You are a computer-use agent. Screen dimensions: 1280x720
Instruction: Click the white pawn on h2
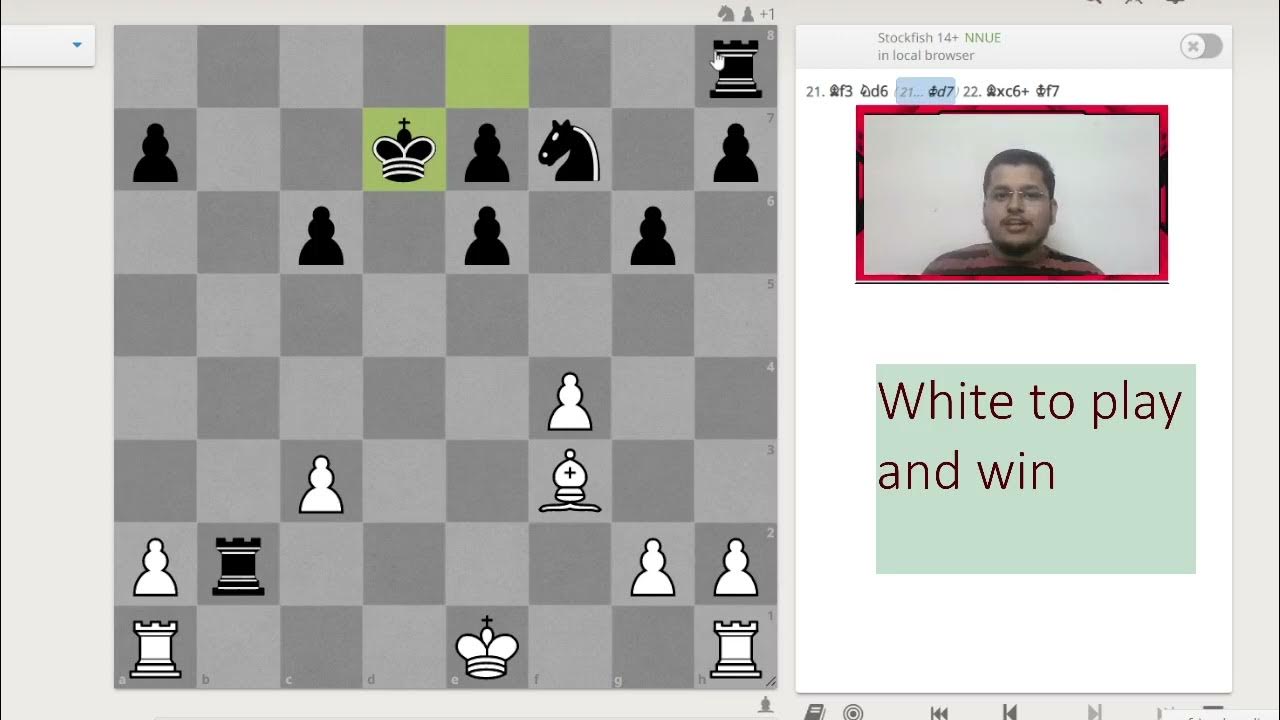pyautogui.click(x=736, y=567)
